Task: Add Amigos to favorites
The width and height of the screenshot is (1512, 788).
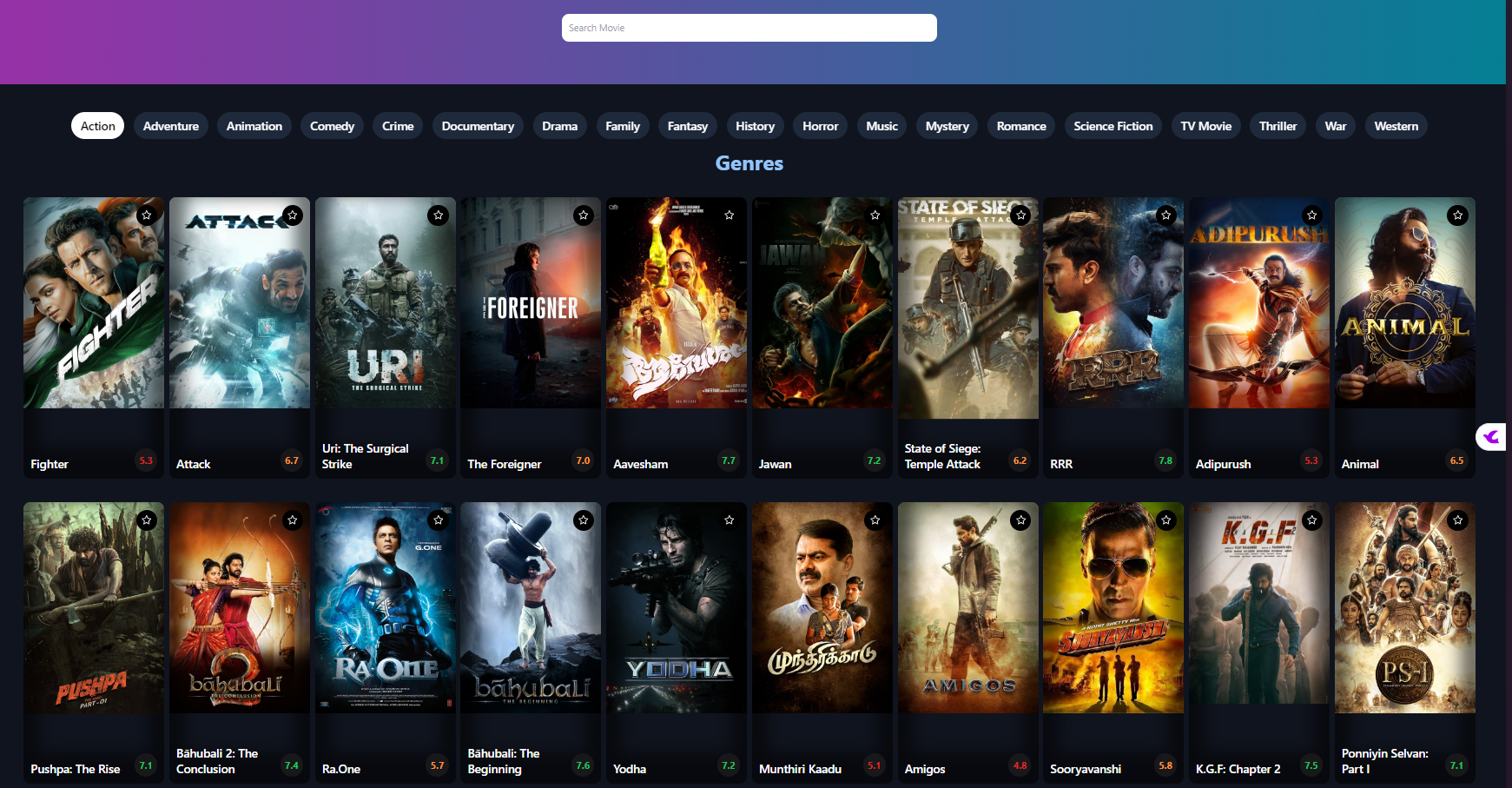Action: [1021, 520]
